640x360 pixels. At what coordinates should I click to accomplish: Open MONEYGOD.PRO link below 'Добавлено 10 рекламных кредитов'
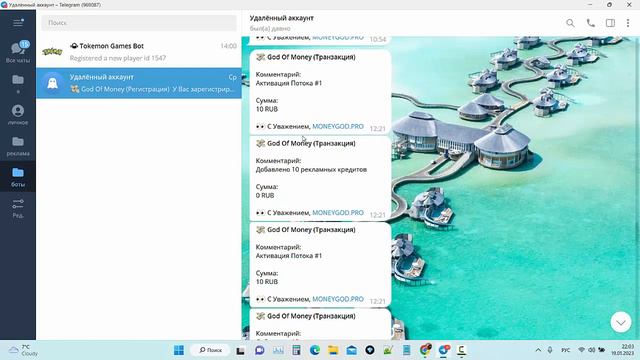tap(338, 213)
